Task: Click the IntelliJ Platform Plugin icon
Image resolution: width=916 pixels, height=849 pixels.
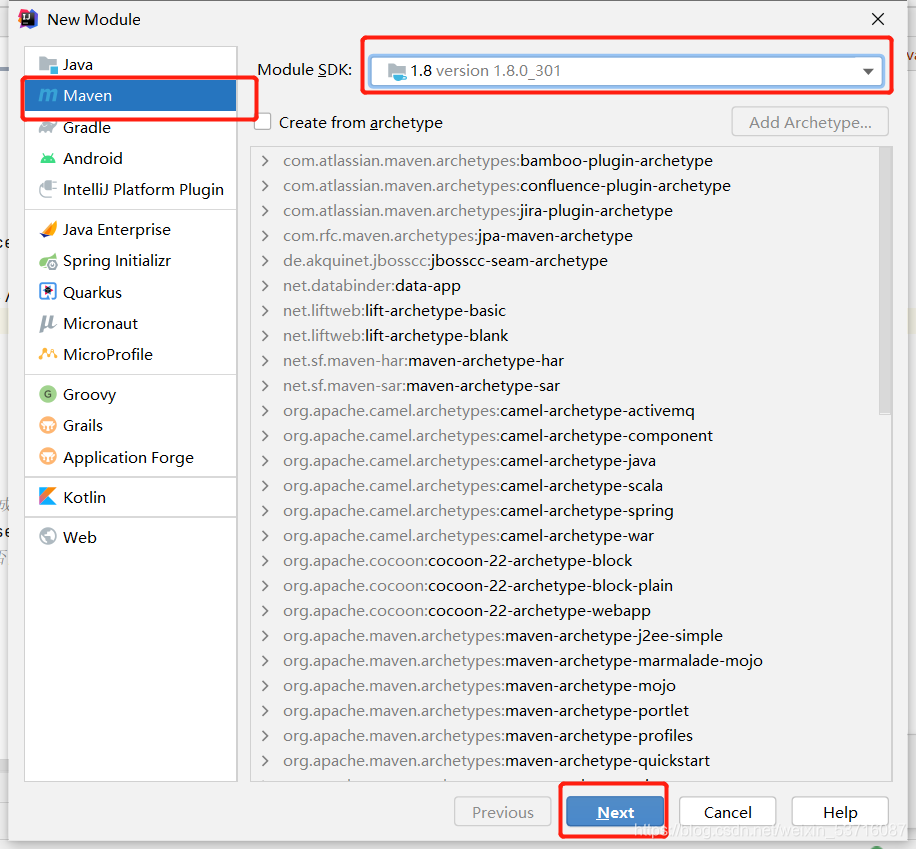Action: (48, 189)
